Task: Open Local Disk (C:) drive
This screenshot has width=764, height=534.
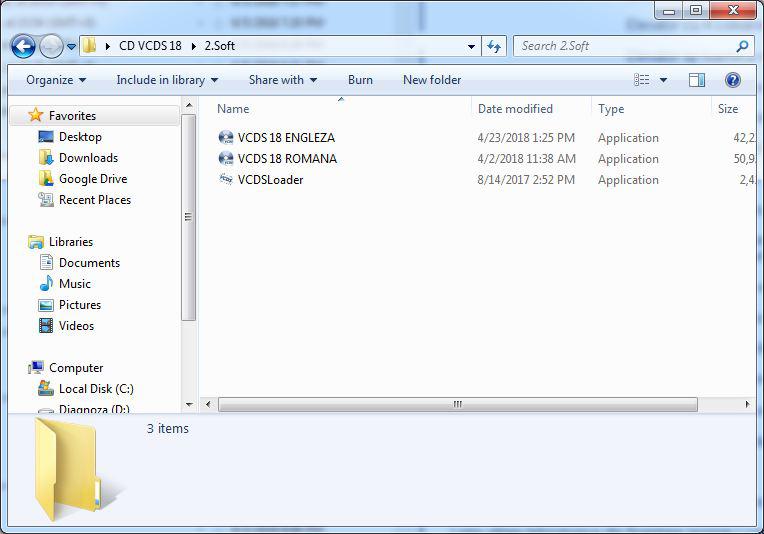Action: (x=96, y=389)
